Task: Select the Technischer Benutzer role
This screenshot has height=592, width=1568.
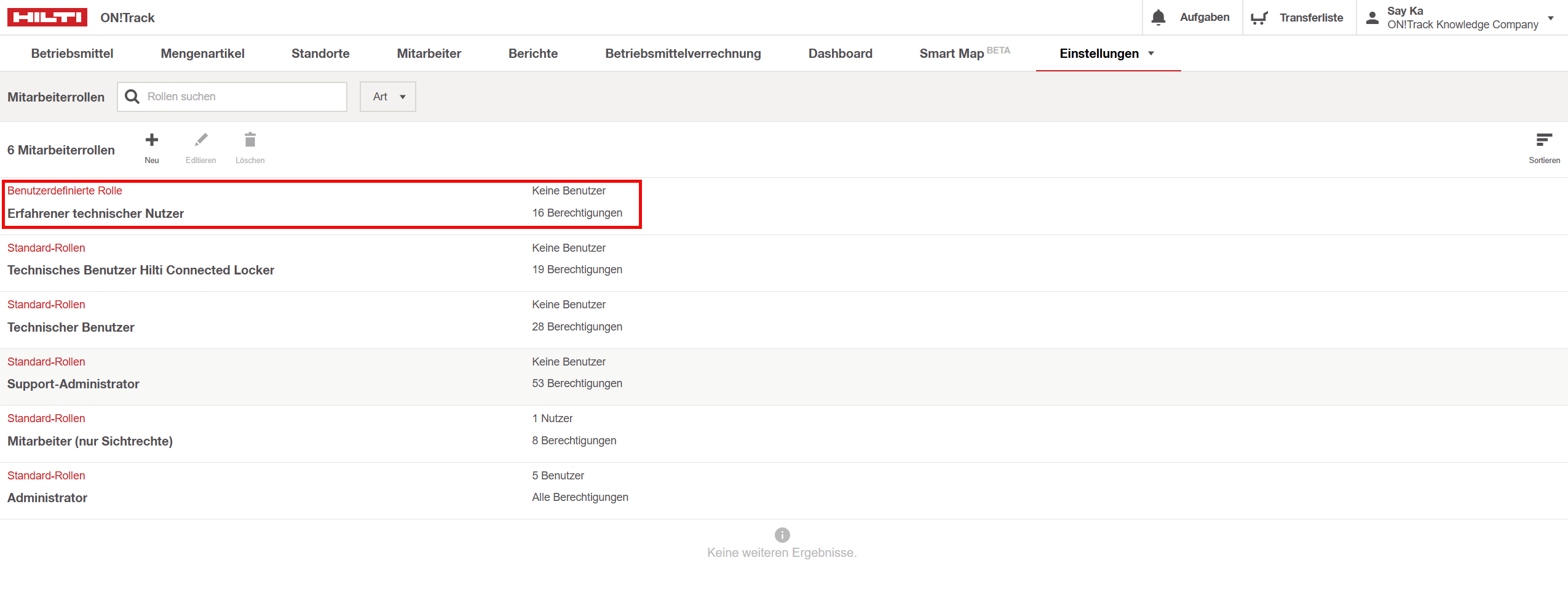Action: (71, 327)
